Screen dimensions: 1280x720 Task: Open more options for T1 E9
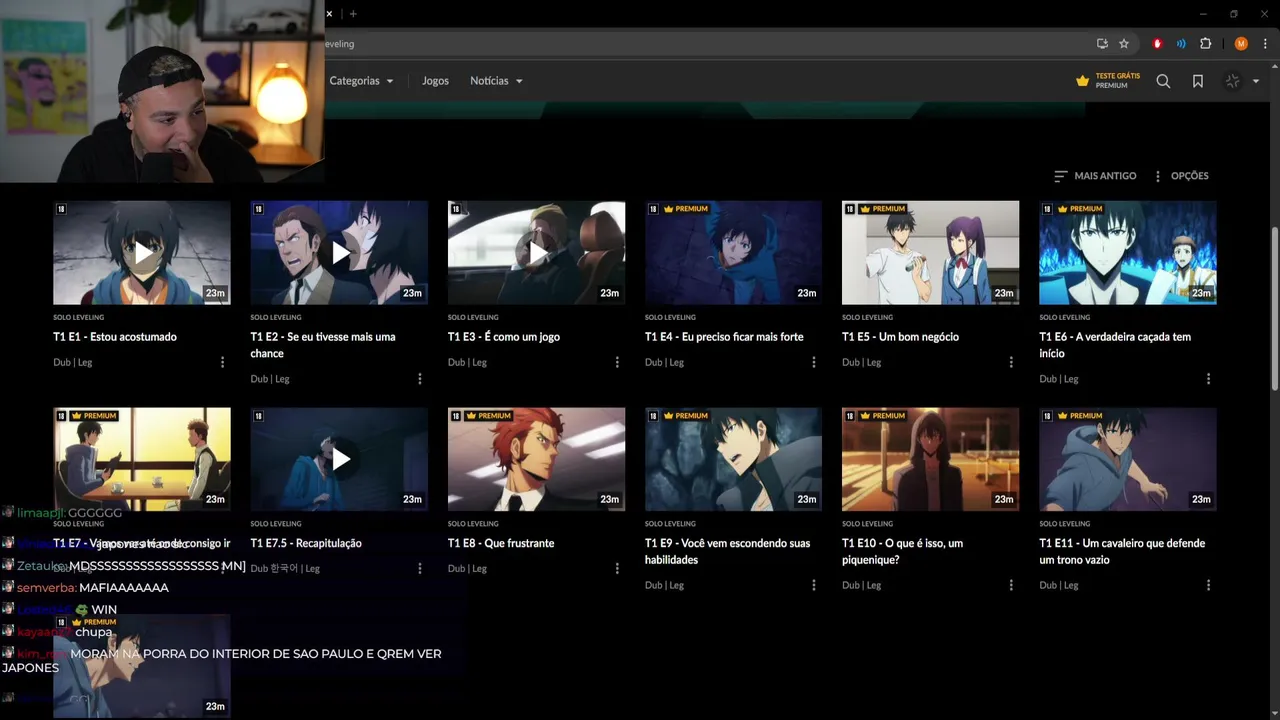[814, 585]
